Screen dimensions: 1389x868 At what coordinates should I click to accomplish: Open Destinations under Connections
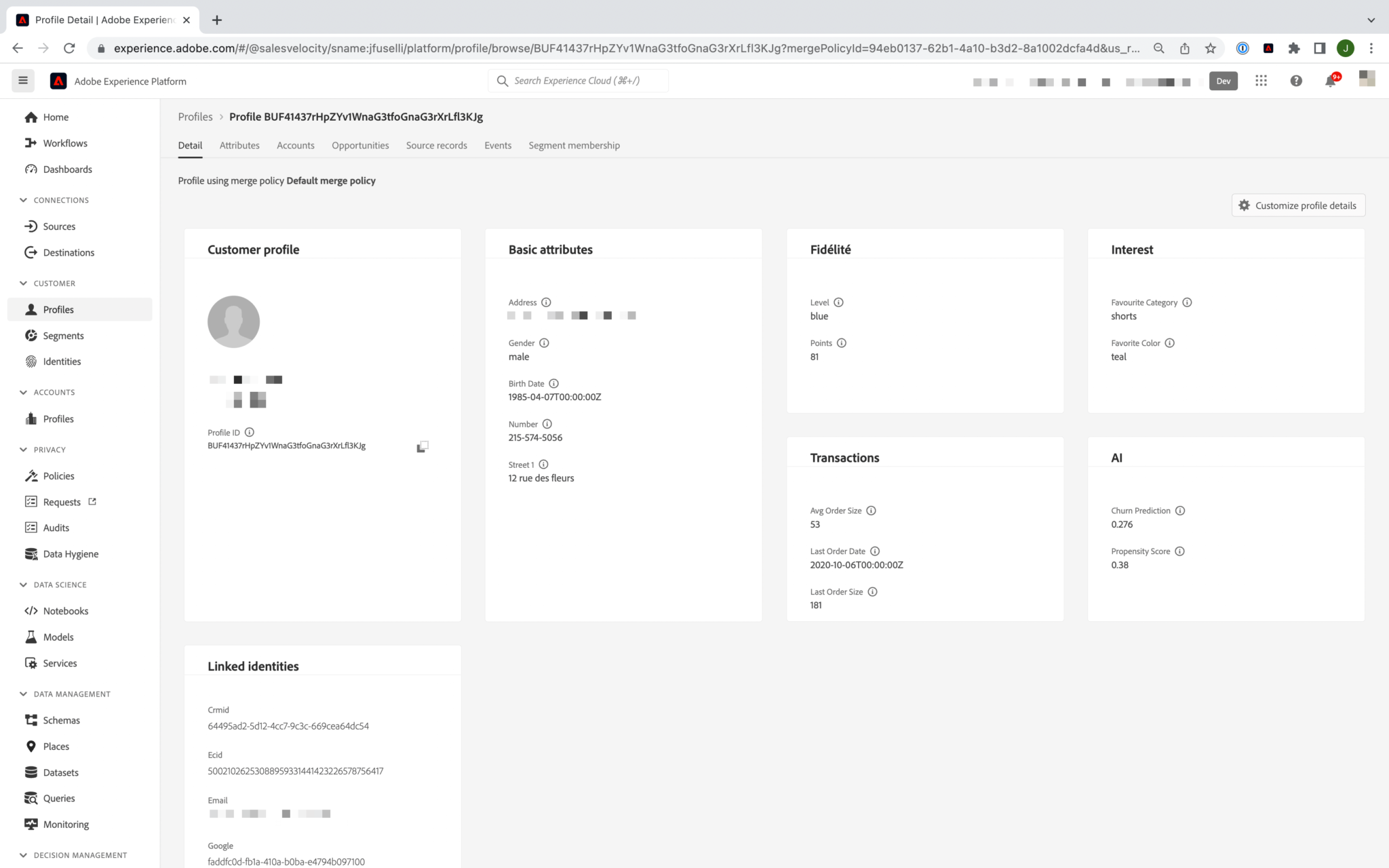68,252
